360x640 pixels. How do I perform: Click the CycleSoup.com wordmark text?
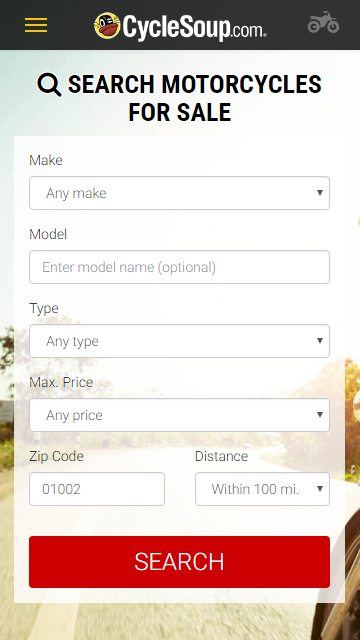(194, 27)
